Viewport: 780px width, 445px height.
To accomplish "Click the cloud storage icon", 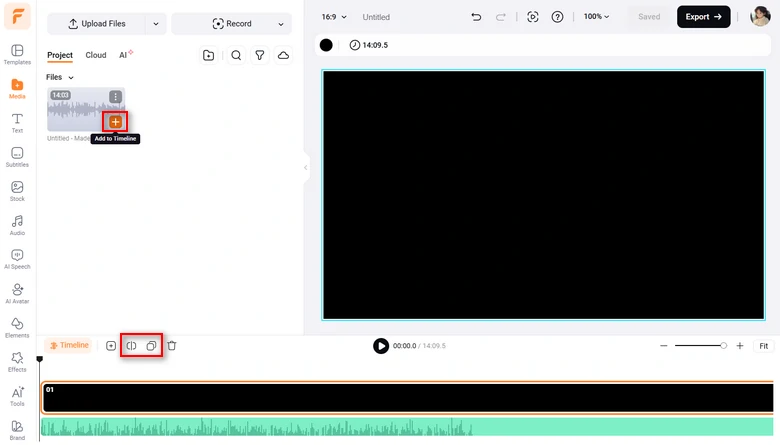I will coord(283,55).
